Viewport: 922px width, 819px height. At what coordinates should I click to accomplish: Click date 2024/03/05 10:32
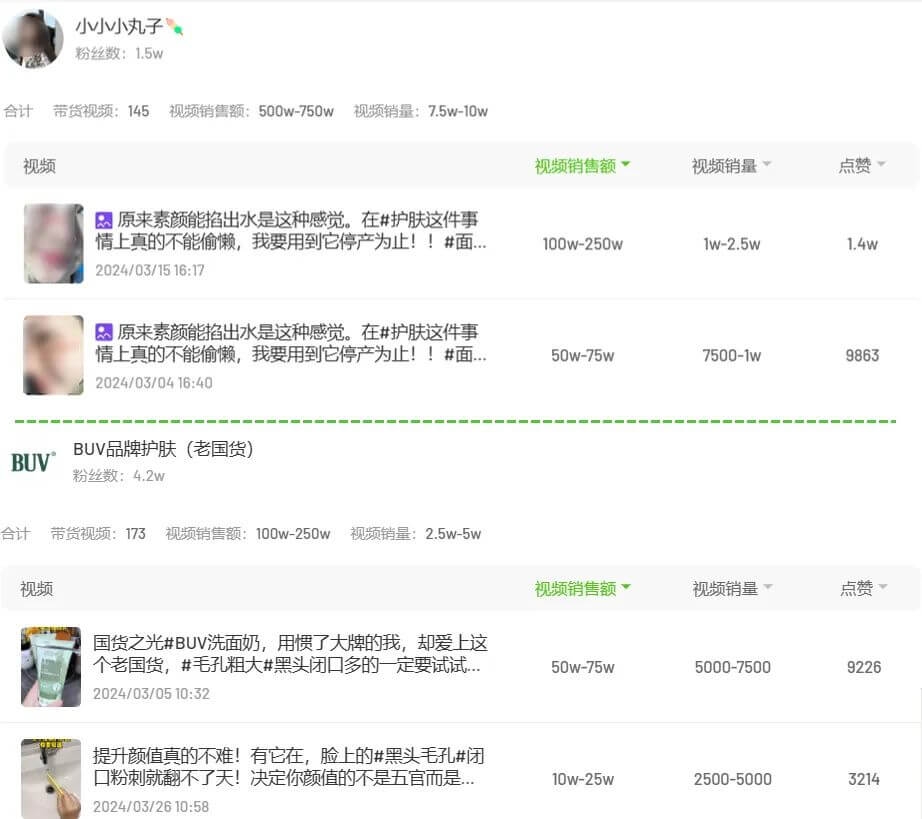[x=151, y=694]
